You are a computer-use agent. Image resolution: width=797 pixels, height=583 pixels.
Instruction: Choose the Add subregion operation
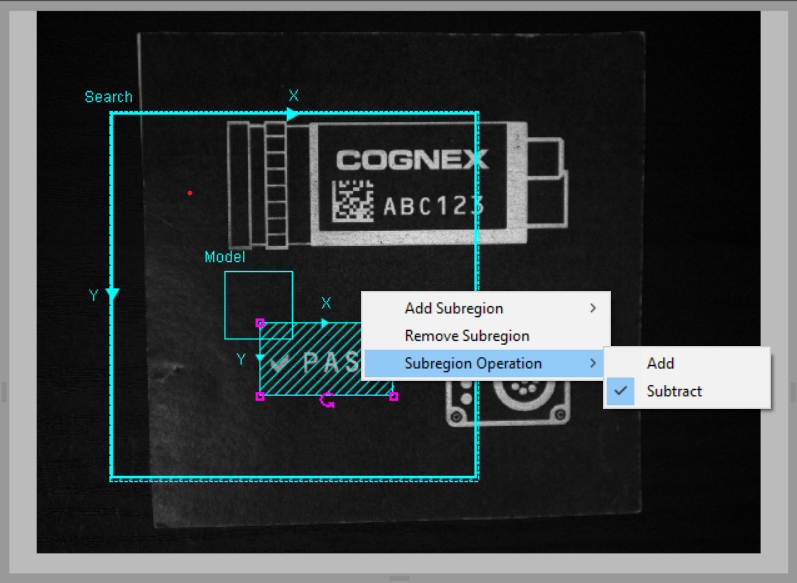(660, 363)
